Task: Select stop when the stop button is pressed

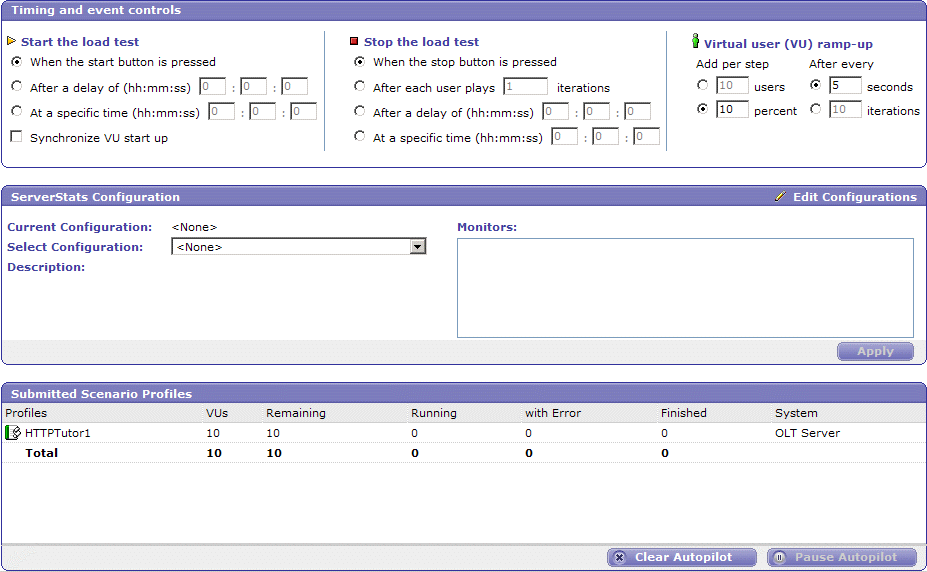Action: (359, 61)
